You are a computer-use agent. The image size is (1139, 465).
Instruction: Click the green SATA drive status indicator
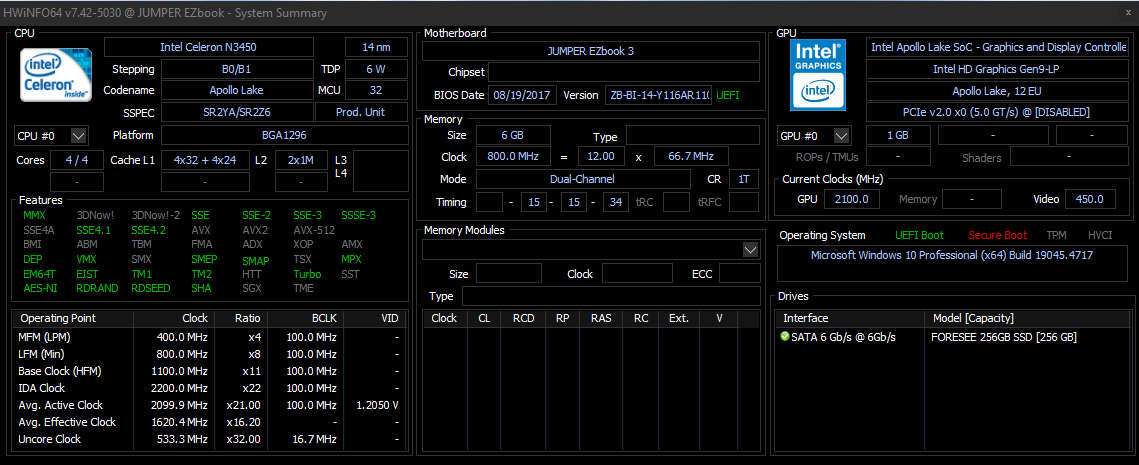click(x=785, y=337)
